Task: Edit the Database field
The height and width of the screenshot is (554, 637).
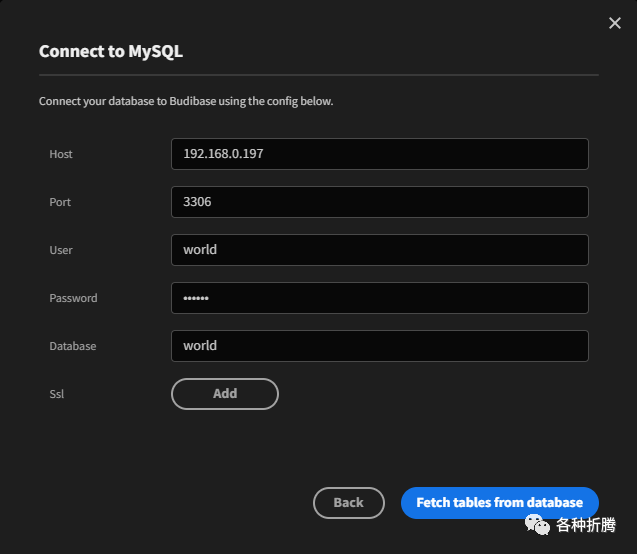Action: 380,346
